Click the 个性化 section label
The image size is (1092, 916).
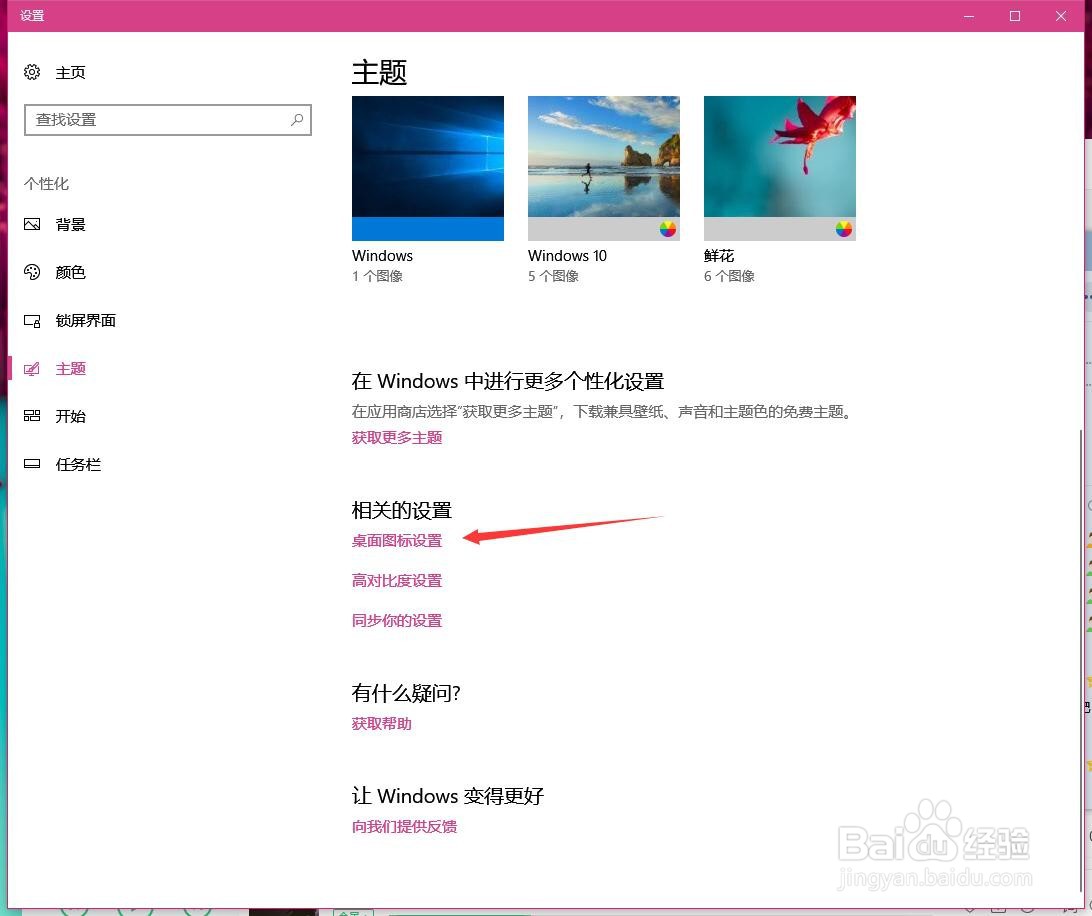click(x=47, y=184)
